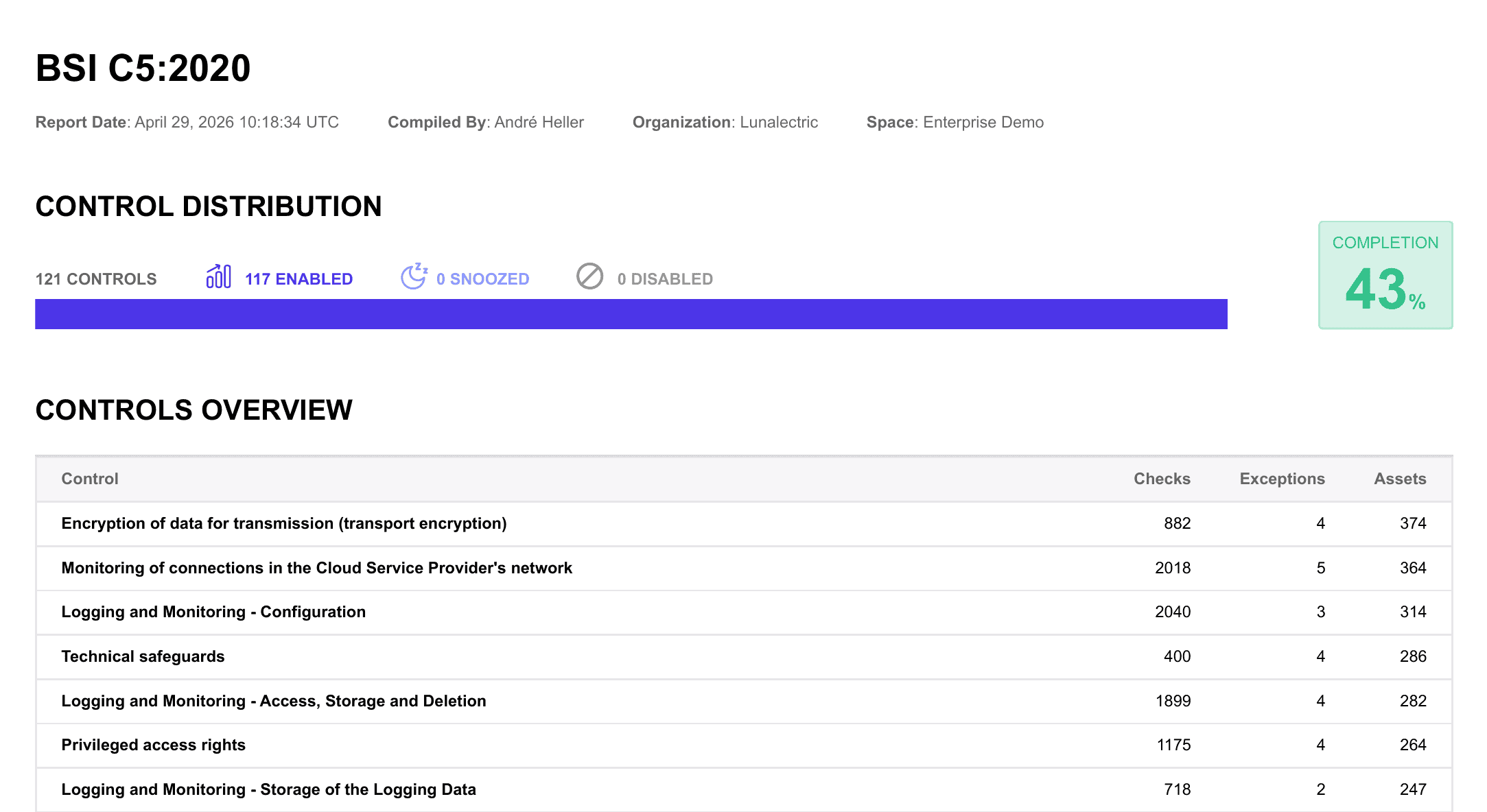Open Encryption of data for transmission row
Screen dimensions: 1487x812
(x=744, y=524)
